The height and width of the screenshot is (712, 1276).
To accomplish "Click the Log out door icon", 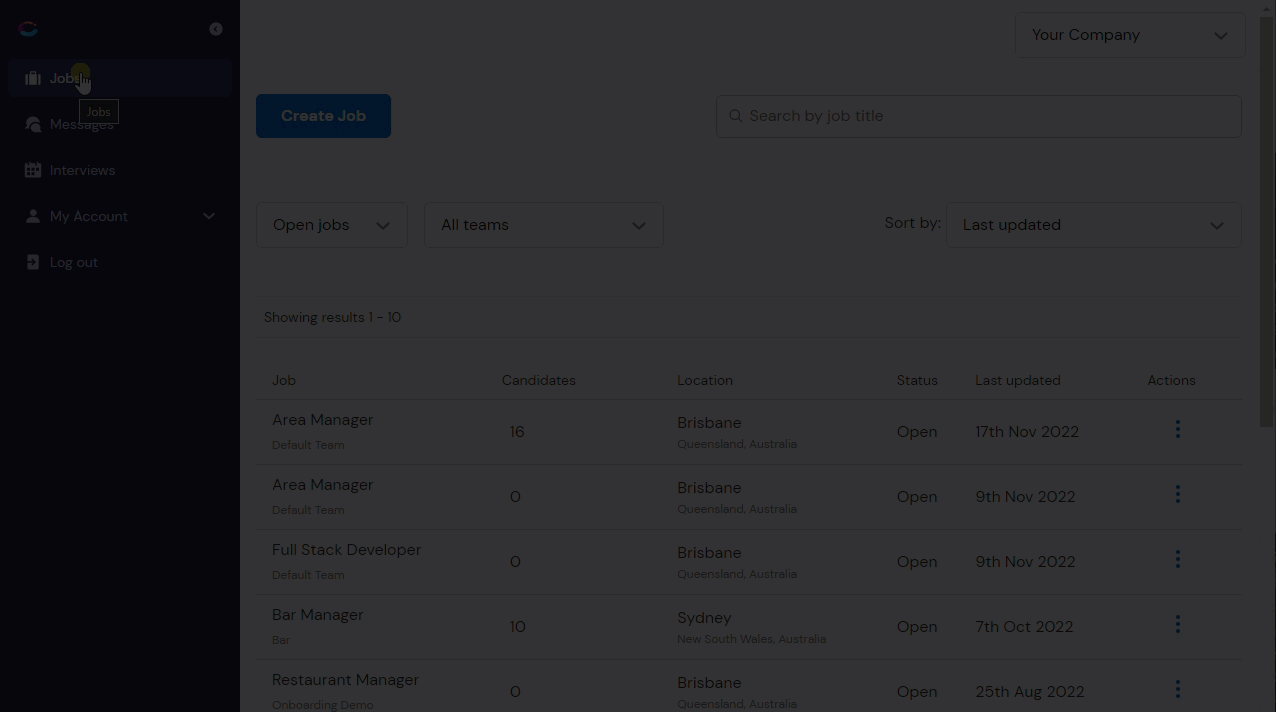I will (33, 262).
